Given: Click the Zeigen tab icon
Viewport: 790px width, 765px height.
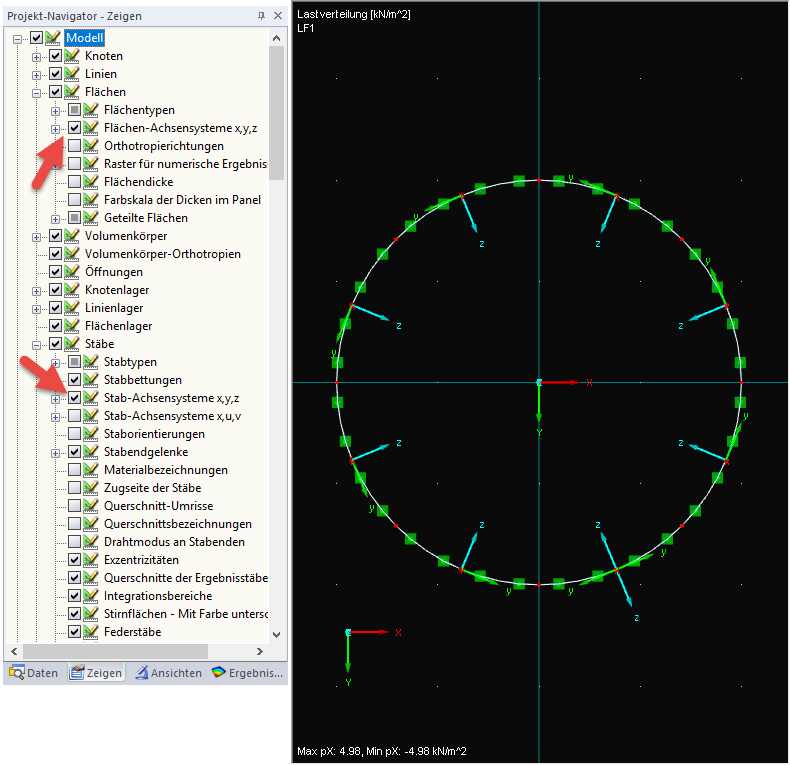Looking at the screenshot, I should tap(77, 672).
